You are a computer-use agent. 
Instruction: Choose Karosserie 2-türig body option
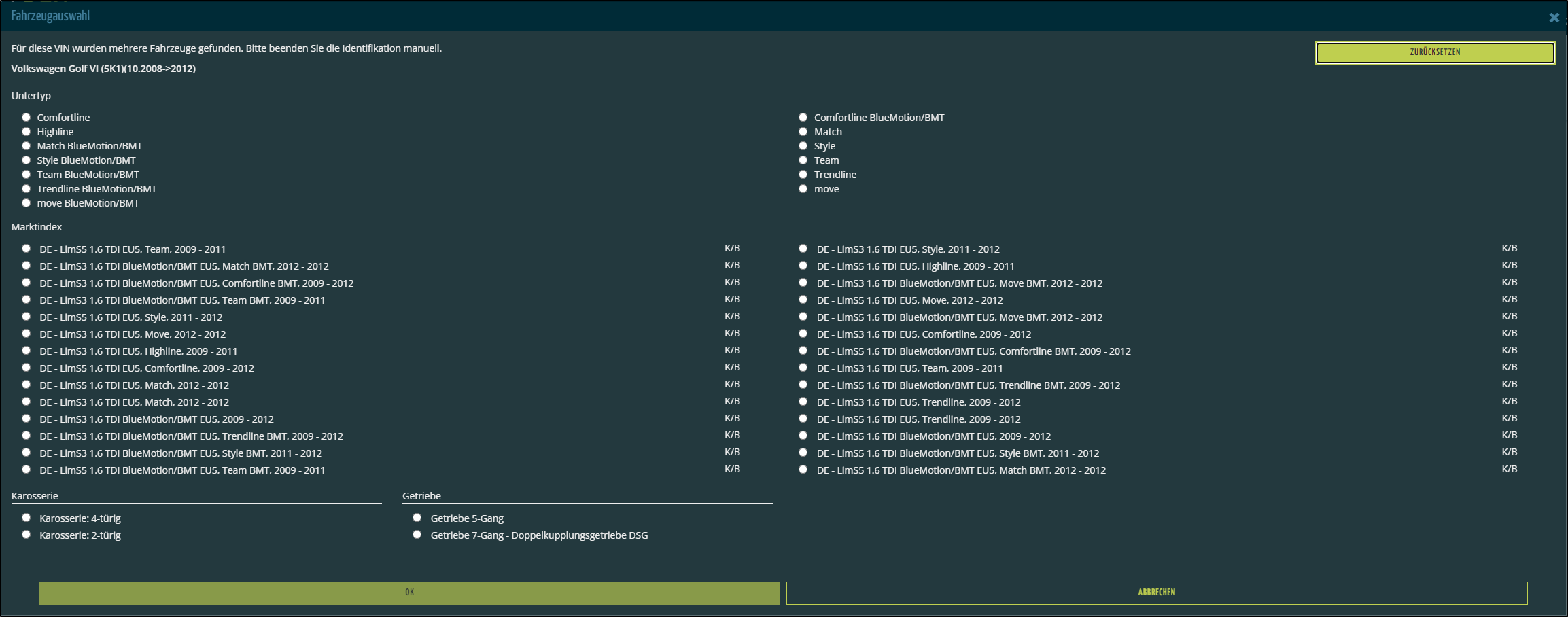tap(27, 535)
